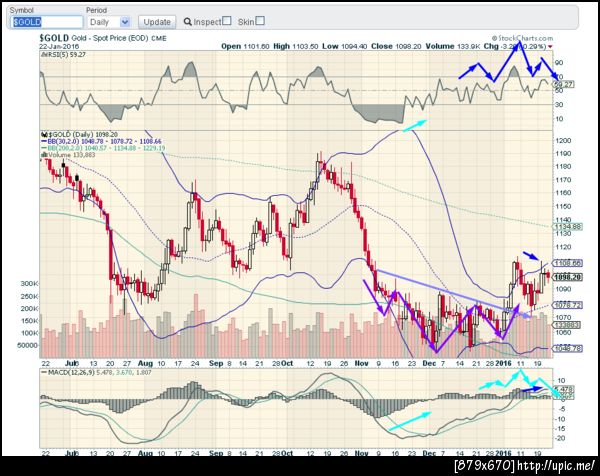Click the RSI(5) 59.27 indicator label
This screenshot has width=600, height=476.
coord(64,55)
